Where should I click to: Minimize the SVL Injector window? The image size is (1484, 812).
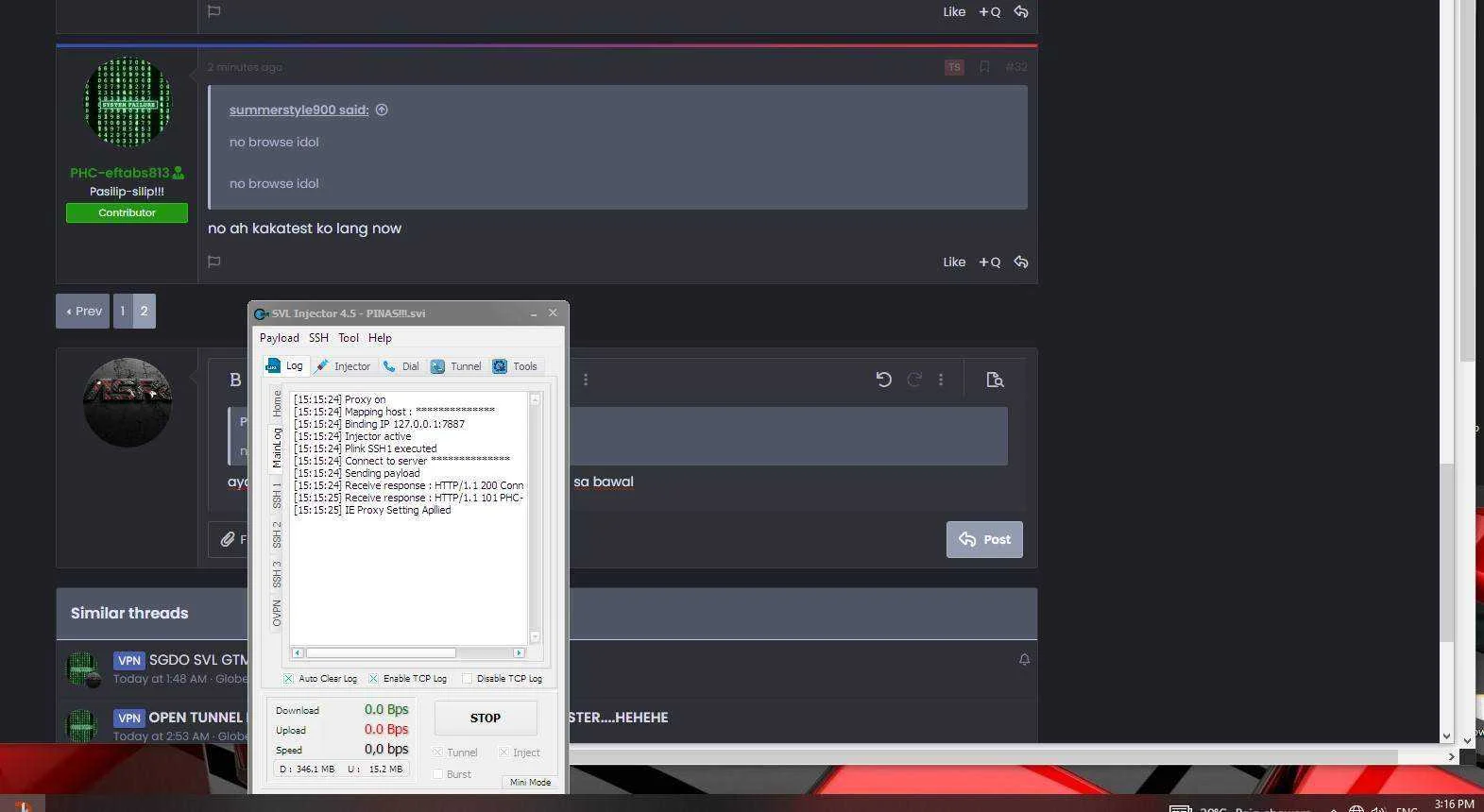534,313
